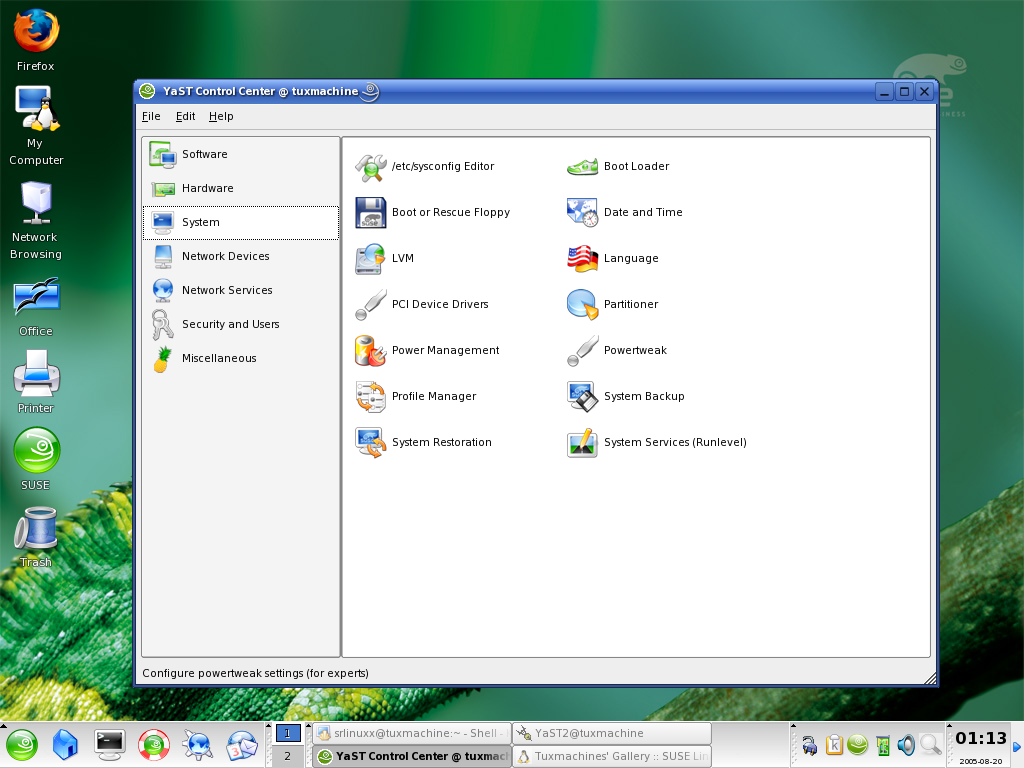The height and width of the screenshot is (768, 1024).
Task: Open the mail client panel icon
Action: (242, 744)
